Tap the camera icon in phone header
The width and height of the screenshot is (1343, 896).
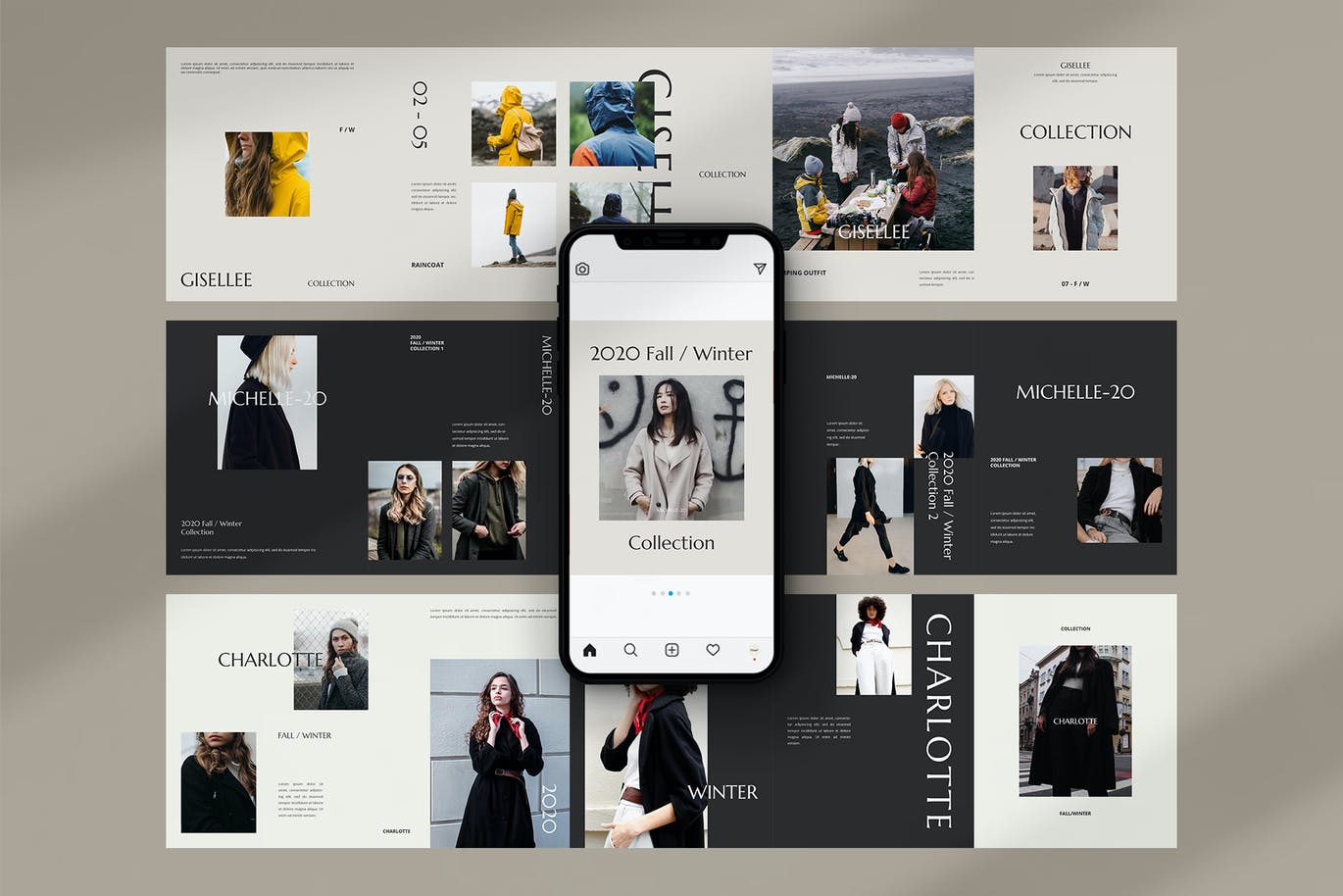coord(582,269)
